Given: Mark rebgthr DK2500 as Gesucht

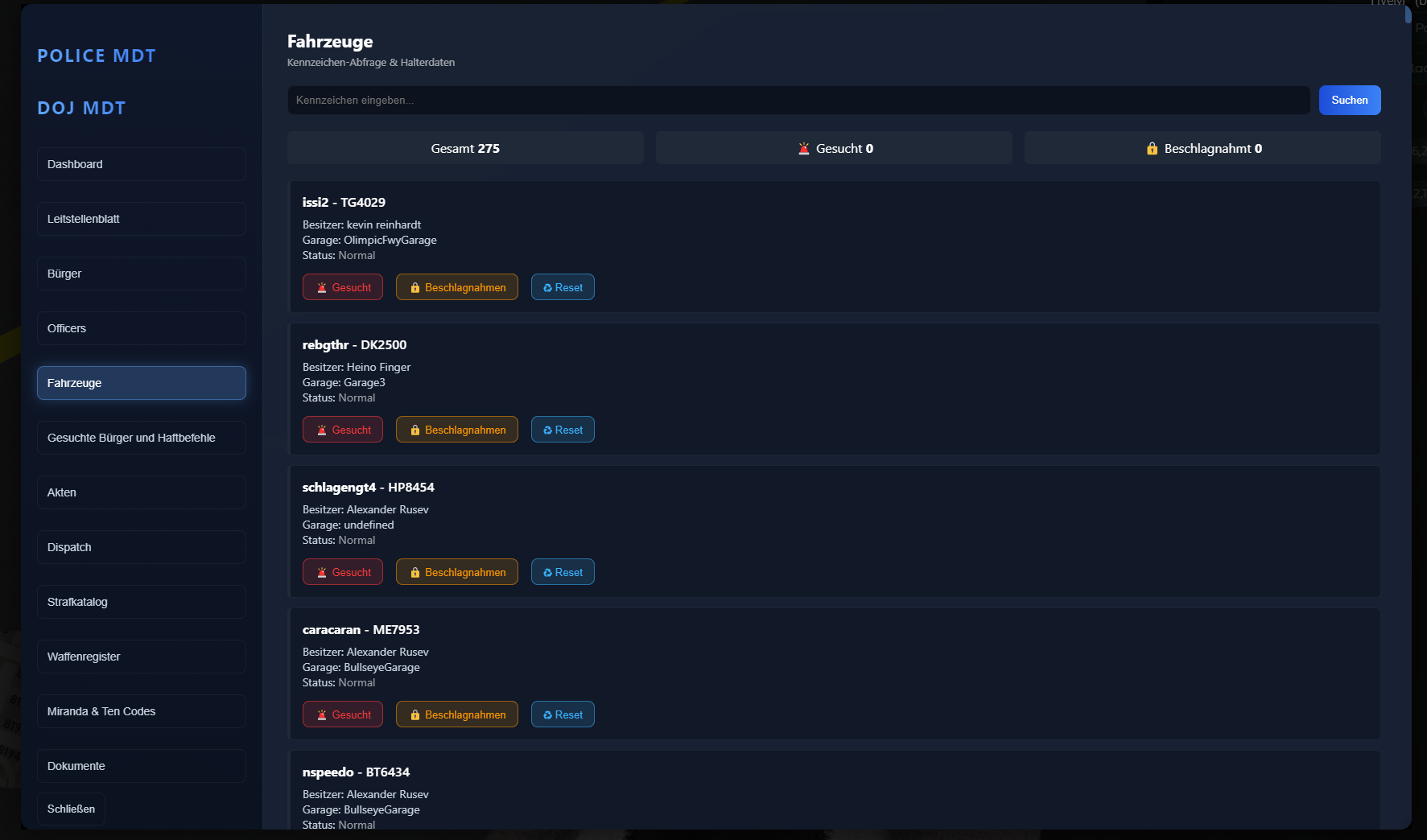Looking at the screenshot, I should pyautogui.click(x=343, y=430).
